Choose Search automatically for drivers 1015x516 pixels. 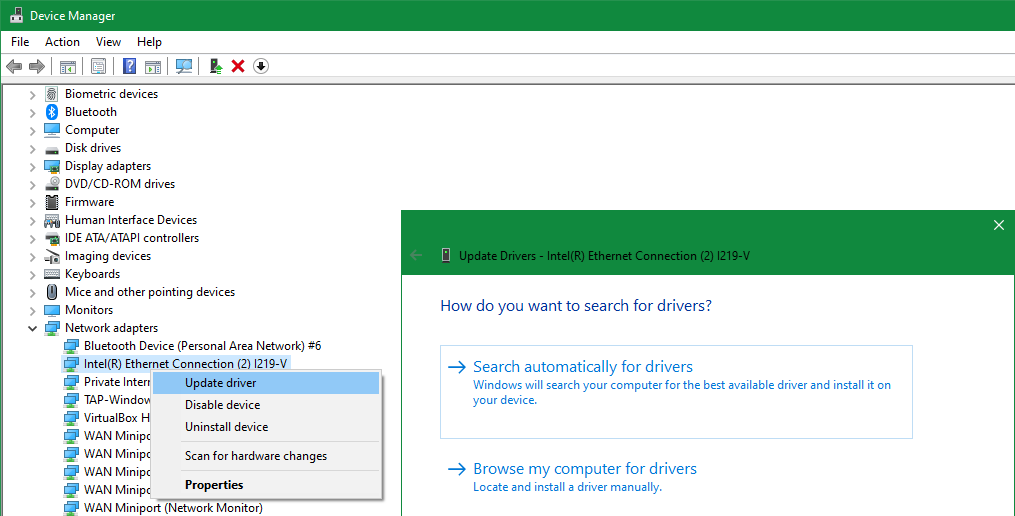point(582,367)
